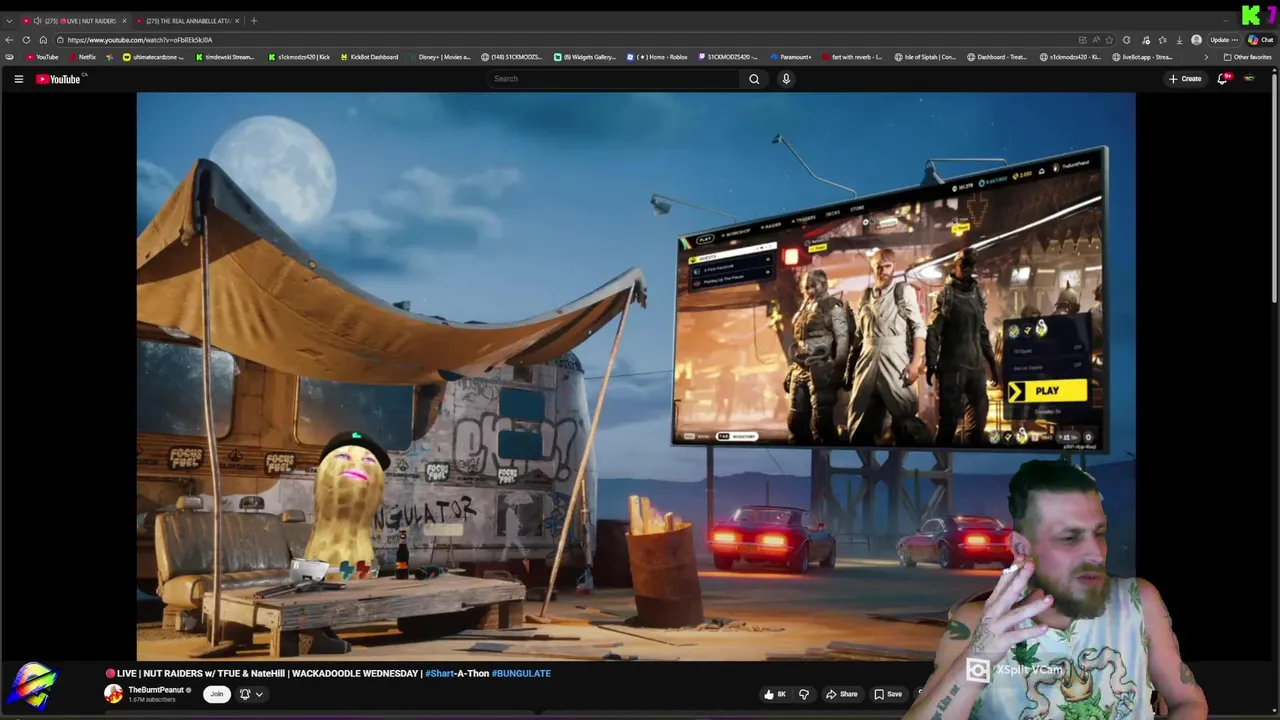Open the KickBot Dashboard bookmark

point(368,57)
